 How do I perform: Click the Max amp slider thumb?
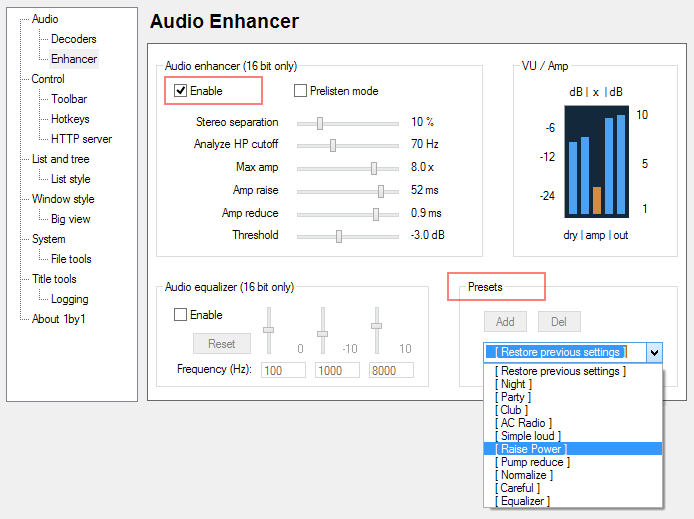click(374, 168)
